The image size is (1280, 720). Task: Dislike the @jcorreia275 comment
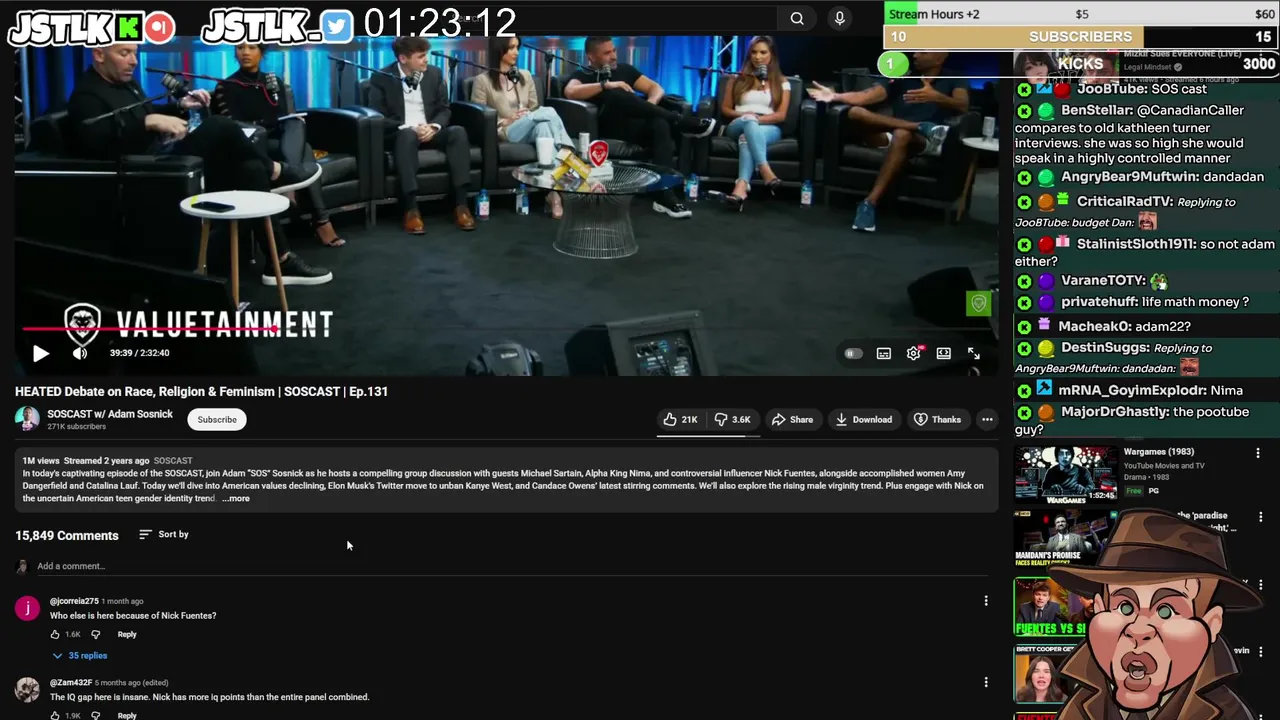(96, 634)
